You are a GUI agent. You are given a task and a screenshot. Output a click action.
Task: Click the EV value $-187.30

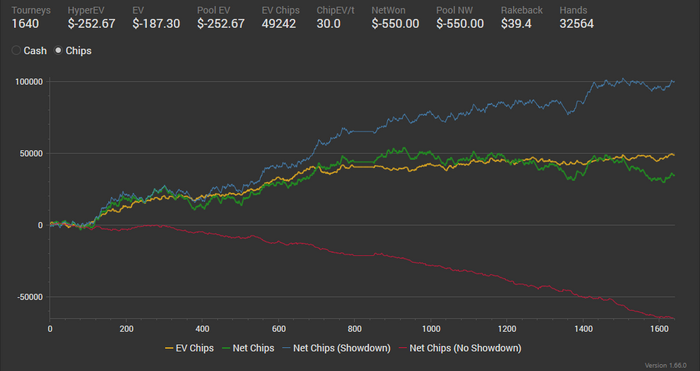tap(156, 24)
